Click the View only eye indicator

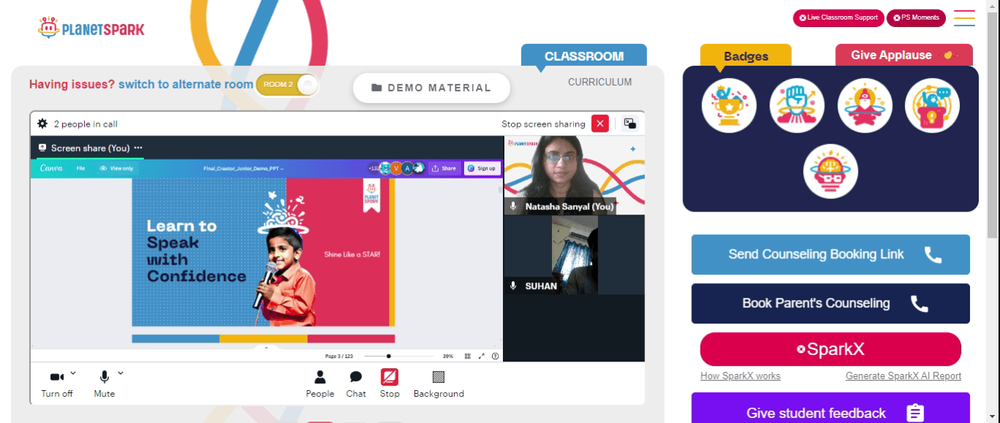(x=116, y=168)
